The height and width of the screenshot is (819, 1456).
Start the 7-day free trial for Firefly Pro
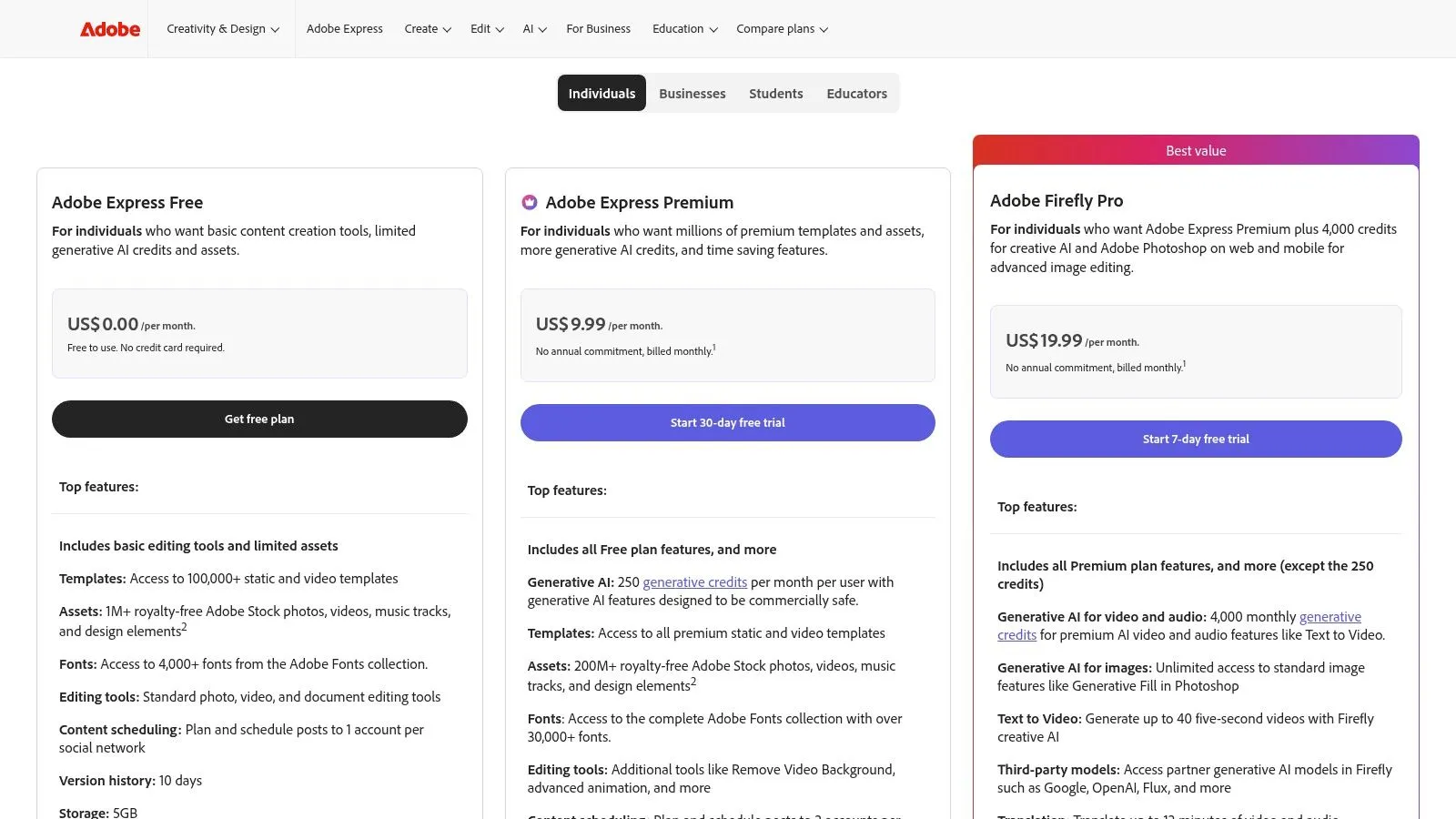(x=1195, y=439)
